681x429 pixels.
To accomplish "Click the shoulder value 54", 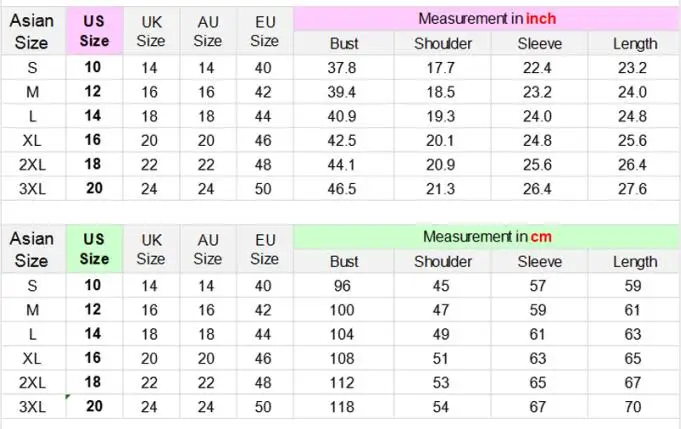I will coord(441,406).
